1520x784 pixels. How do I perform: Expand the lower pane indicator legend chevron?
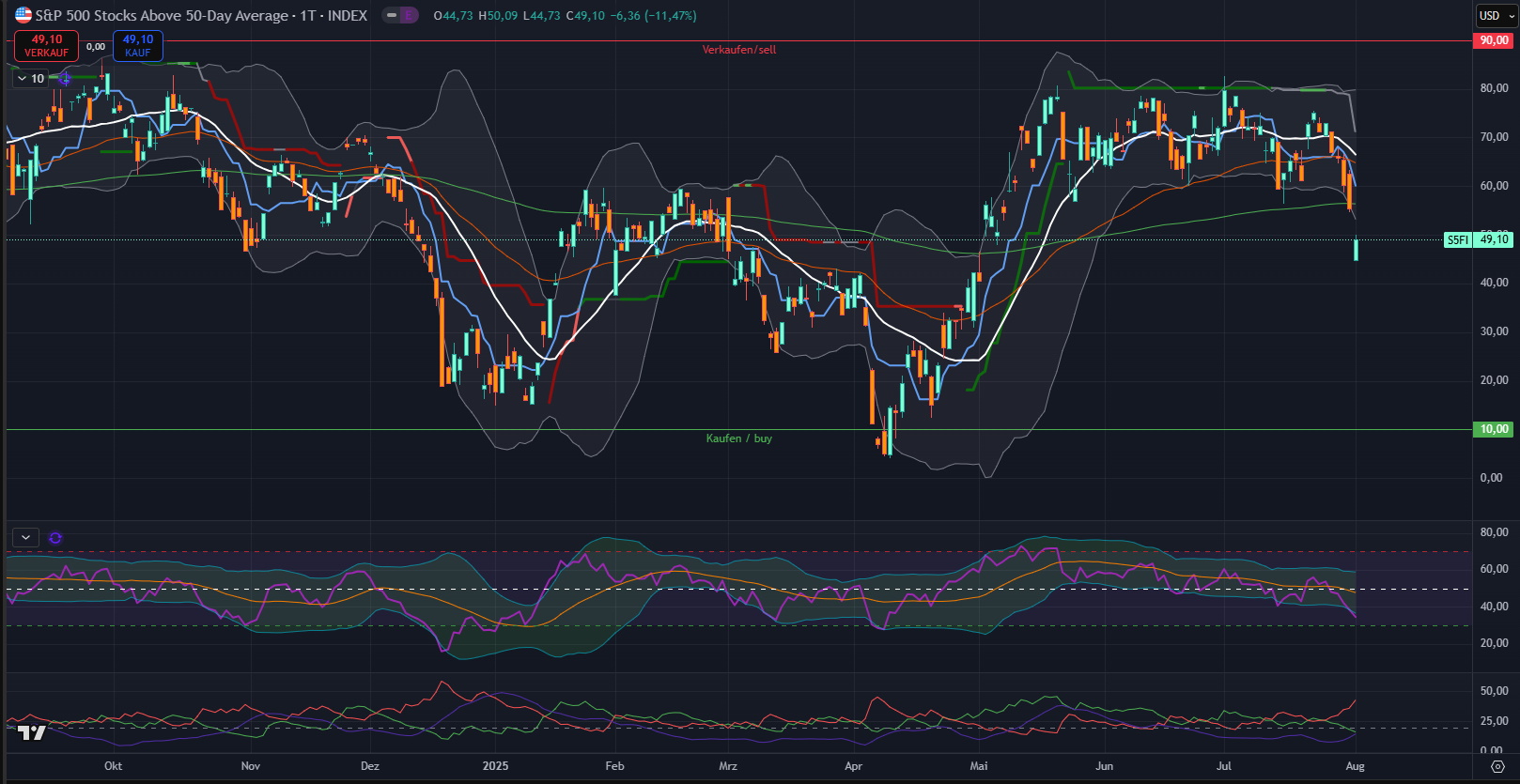[25, 538]
